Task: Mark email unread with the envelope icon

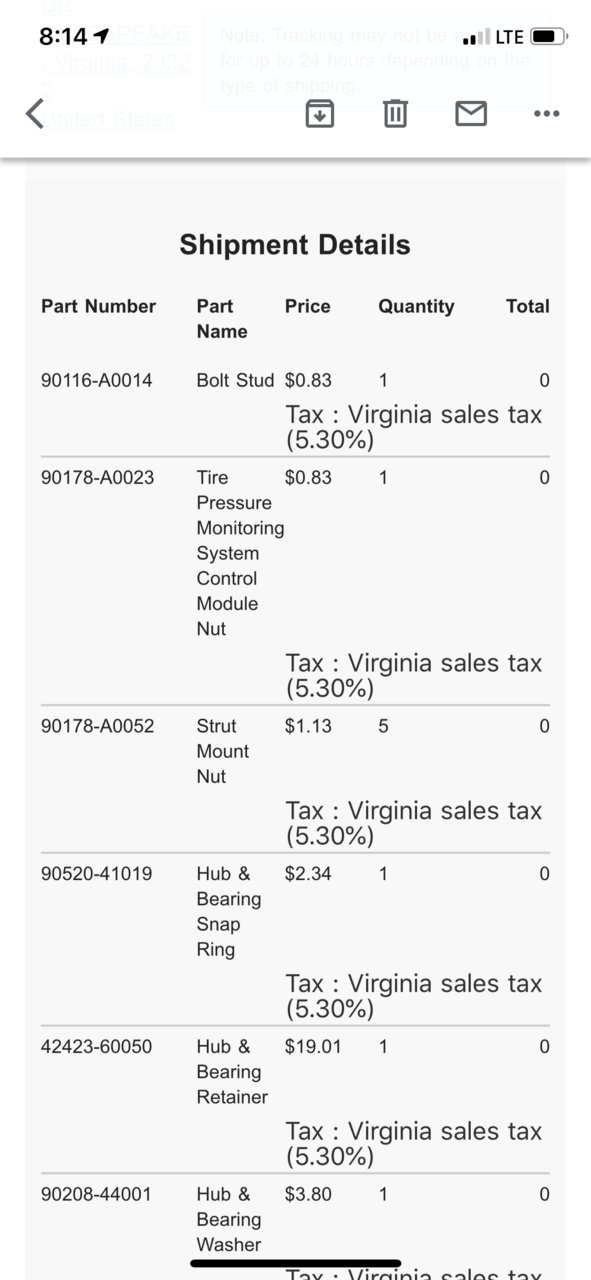Action: 471,113
